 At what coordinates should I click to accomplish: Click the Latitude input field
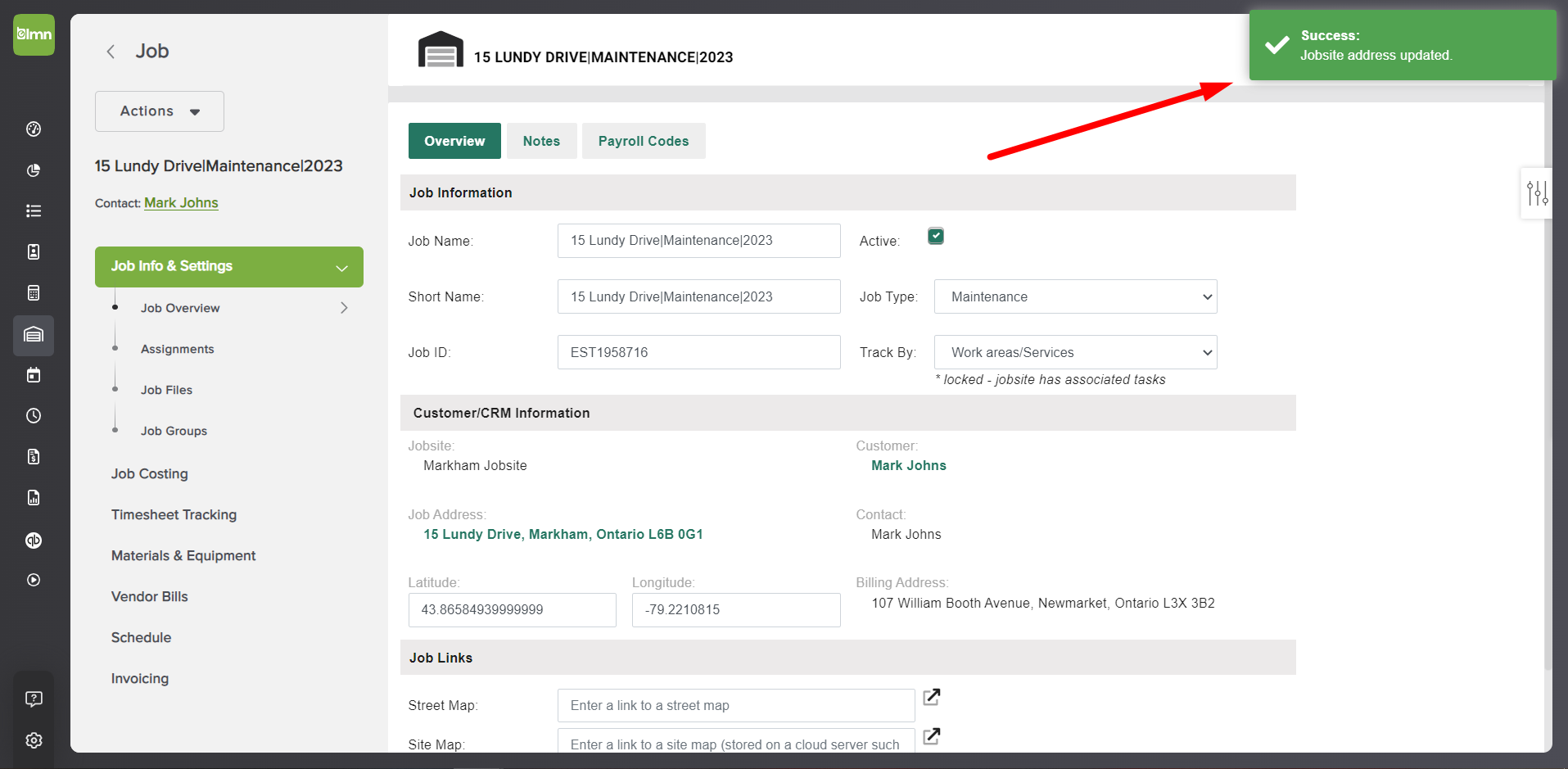pos(513,610)
